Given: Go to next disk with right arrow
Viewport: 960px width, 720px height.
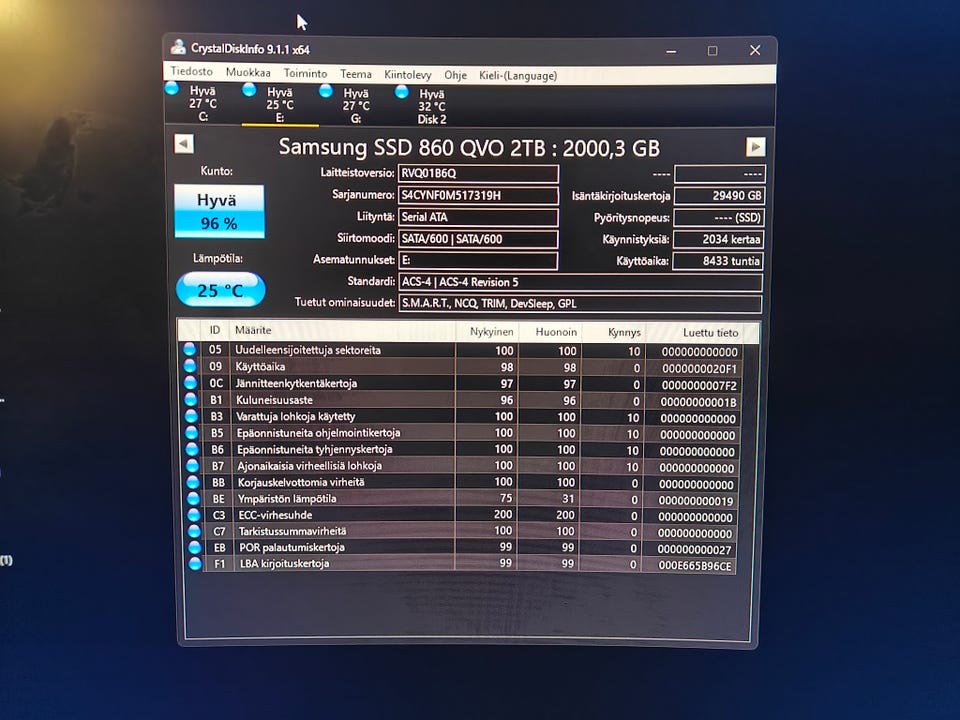Looking at the screenshot, I should [756, 147].
